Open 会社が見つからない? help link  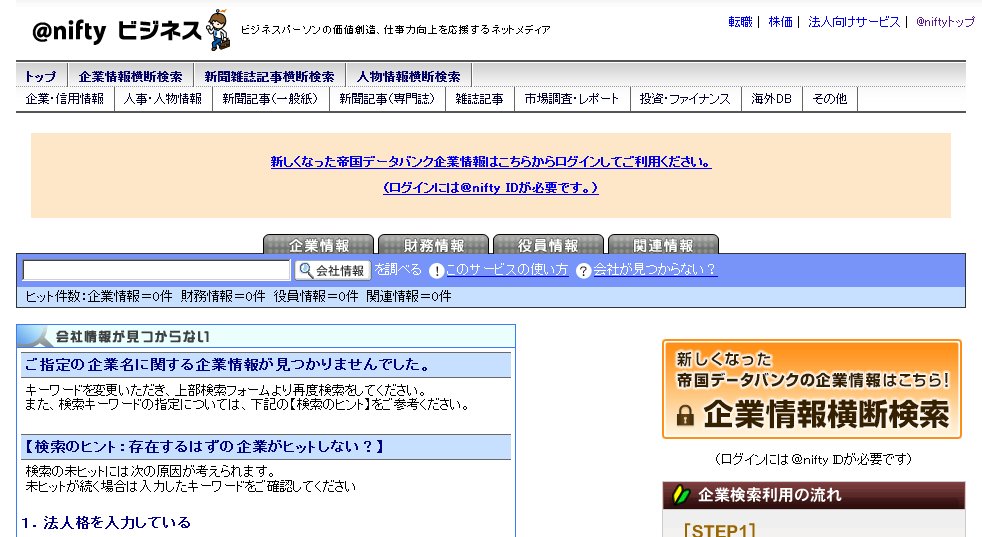(655, 269)
